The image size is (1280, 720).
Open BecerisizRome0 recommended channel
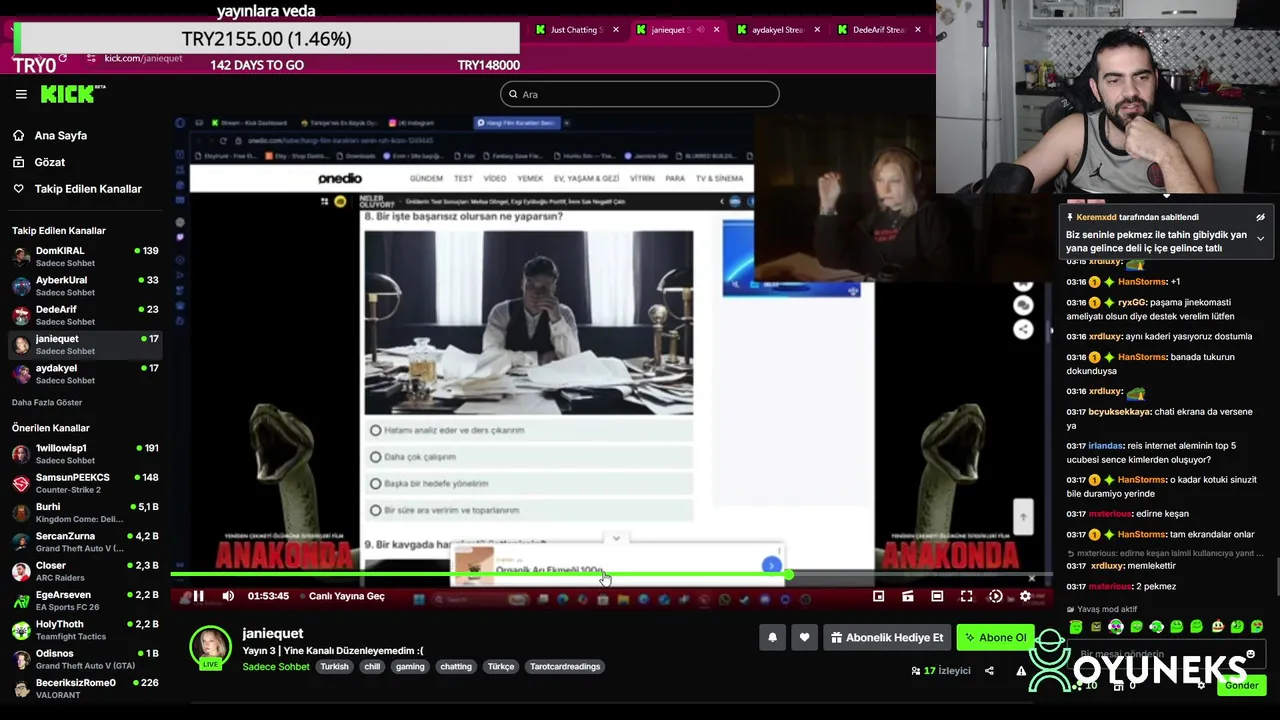[x=85, y=688]
